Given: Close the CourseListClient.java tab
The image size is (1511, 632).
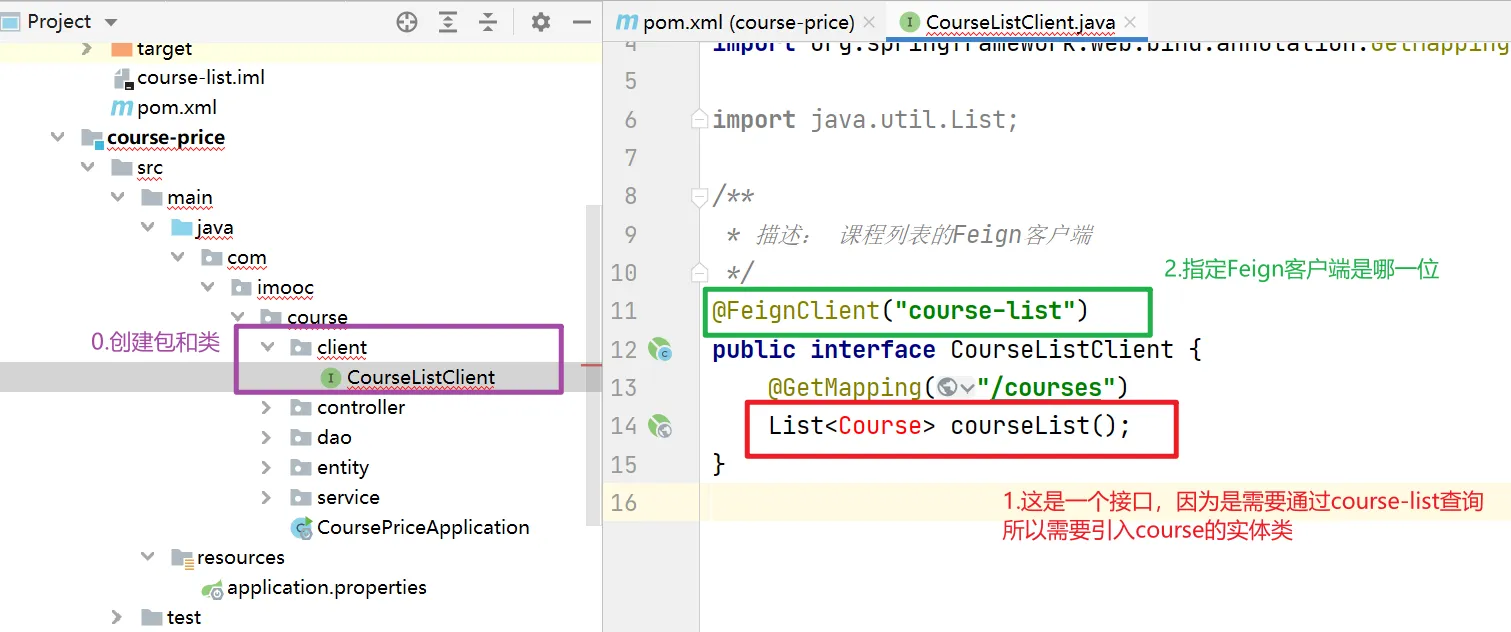Looking at the screenshot, I should (x=1131, y=22).
